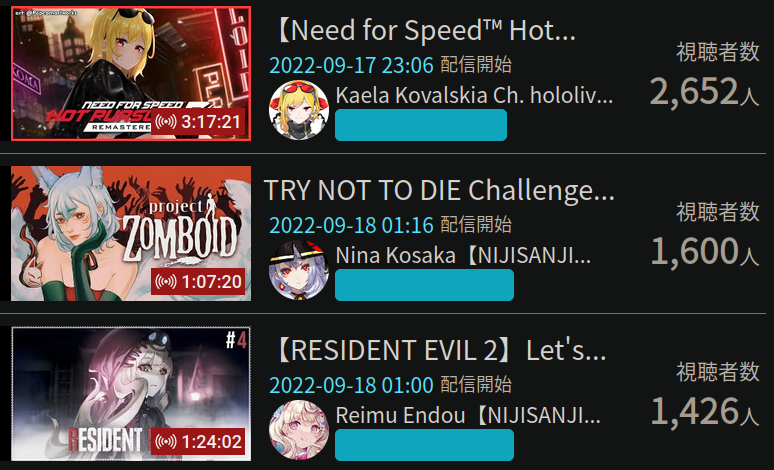Open the 【Need for Speed™ Hot... title
This screenshot has width=774, height=470.
pos(424,31)
